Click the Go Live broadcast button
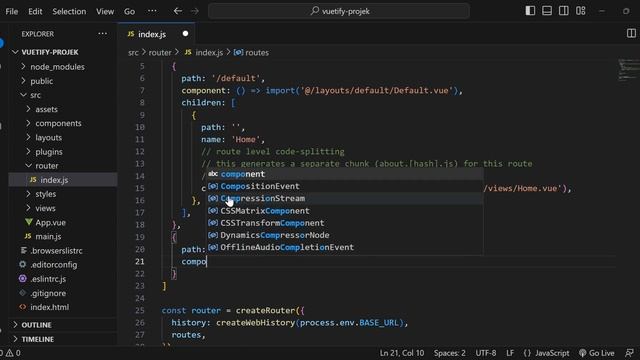 pyautogui.click(x=596, y=353)
